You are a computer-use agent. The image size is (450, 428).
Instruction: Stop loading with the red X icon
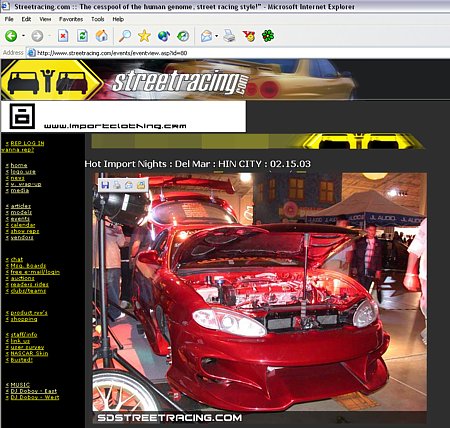click(x=63, y=36)
